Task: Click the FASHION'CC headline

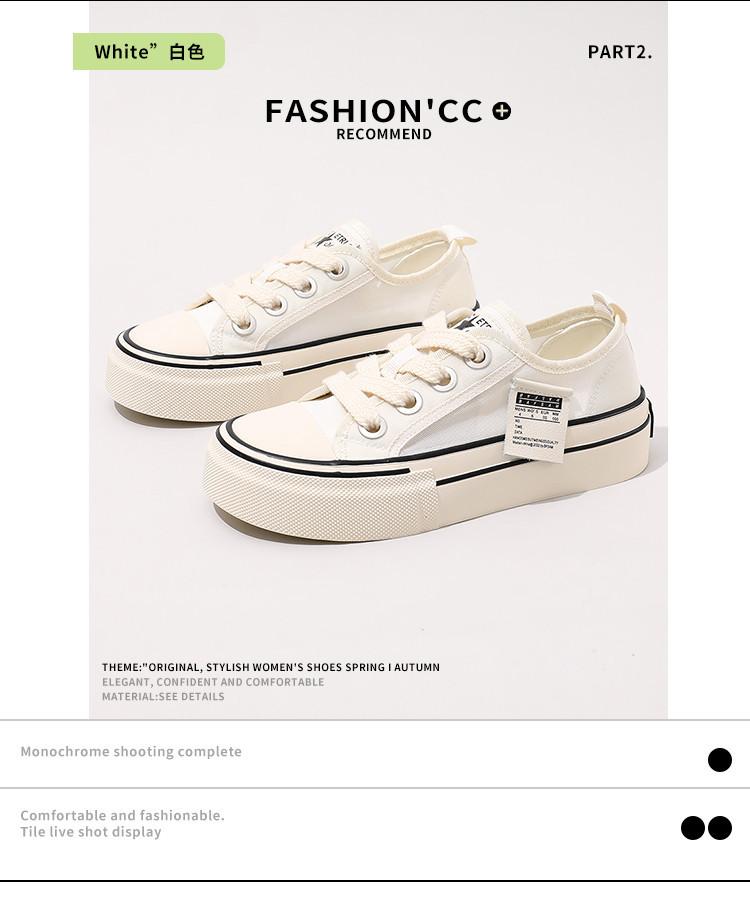Action: (x=374, y=111)
